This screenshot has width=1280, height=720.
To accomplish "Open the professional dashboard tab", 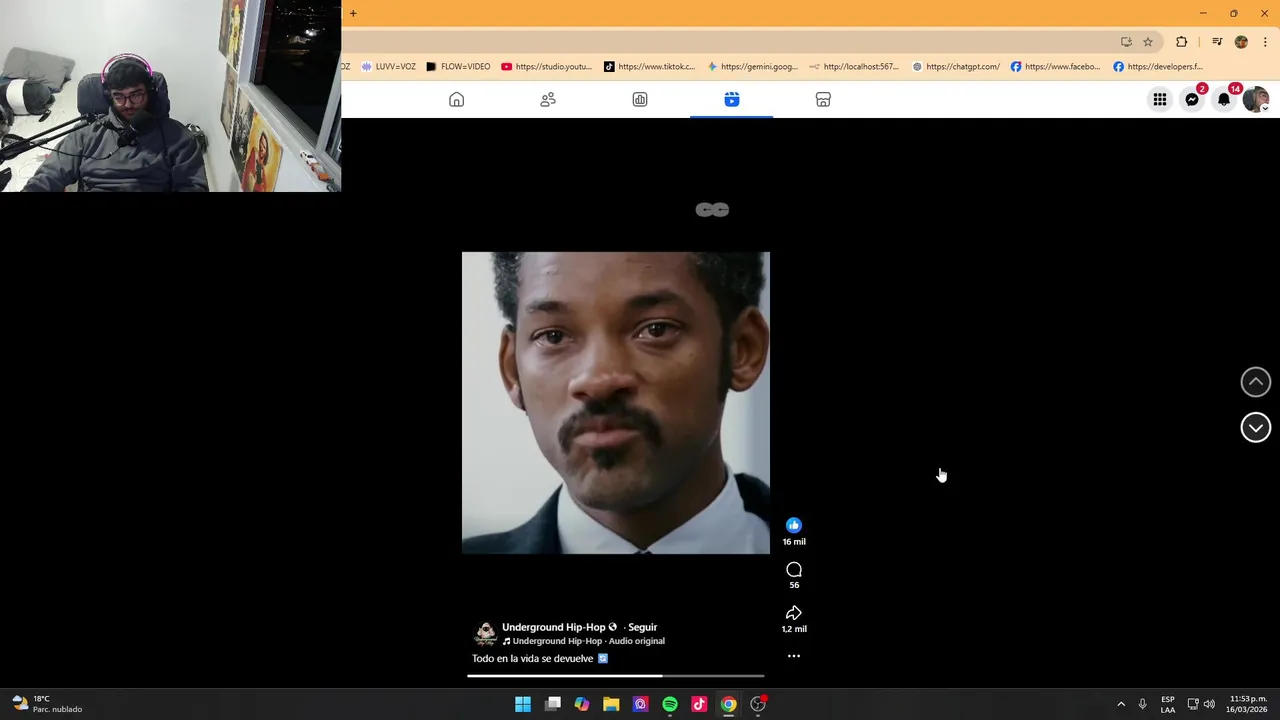I will (x=640, y=100).
